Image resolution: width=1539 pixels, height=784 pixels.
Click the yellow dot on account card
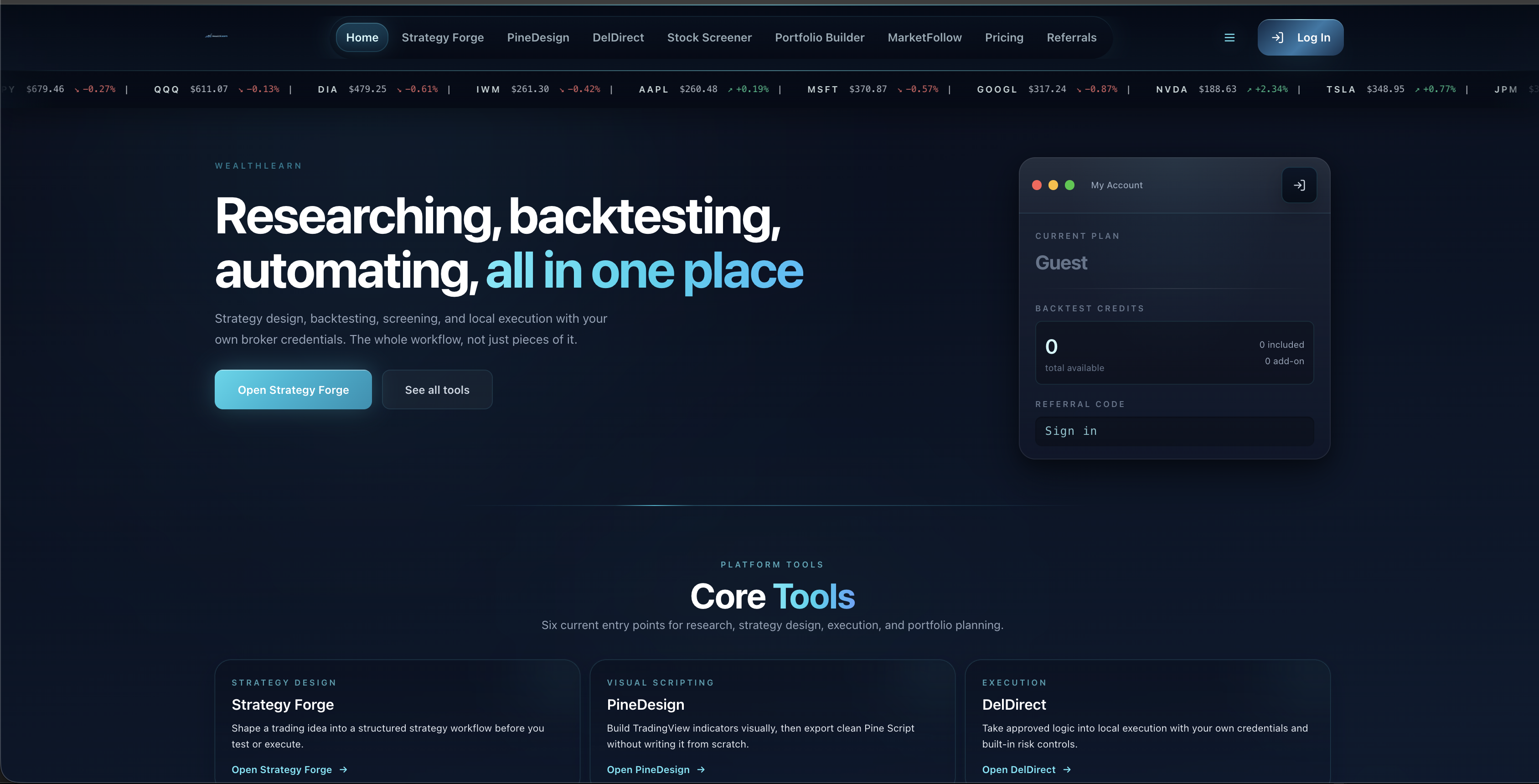click(x=1054, y=185)
